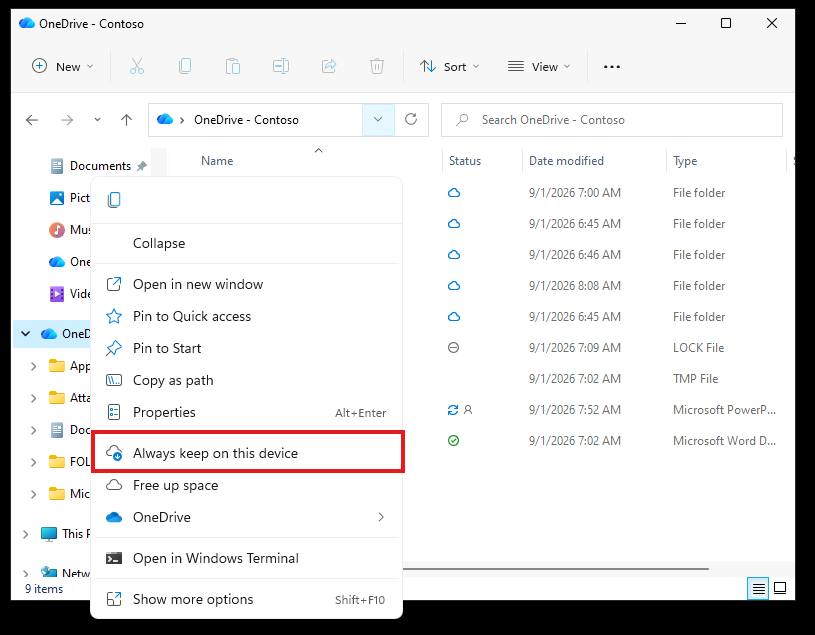The height and width of the screenshot is (635, 815).
Task: Click the Copy icon atop the context menu
Action: (x=114, y=200)
